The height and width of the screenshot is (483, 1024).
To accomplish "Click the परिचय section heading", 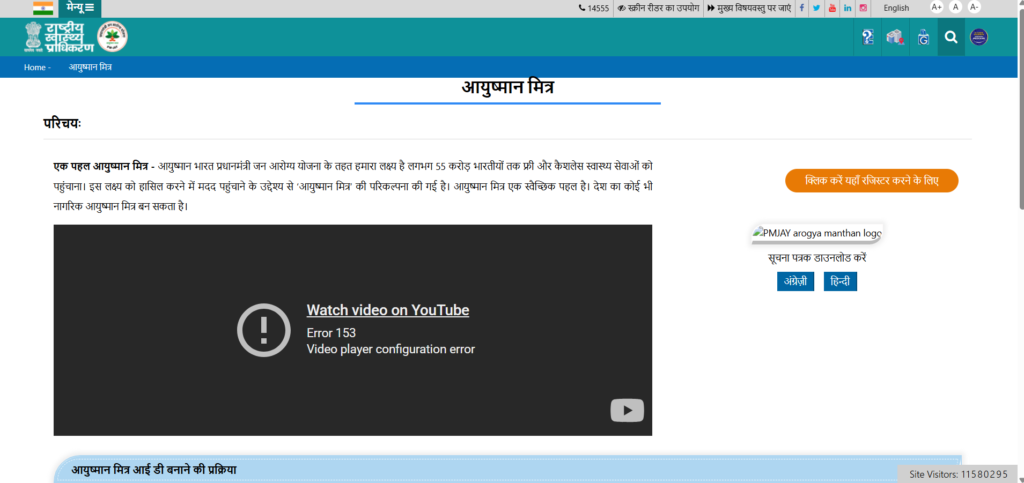I will coord(62,123).
